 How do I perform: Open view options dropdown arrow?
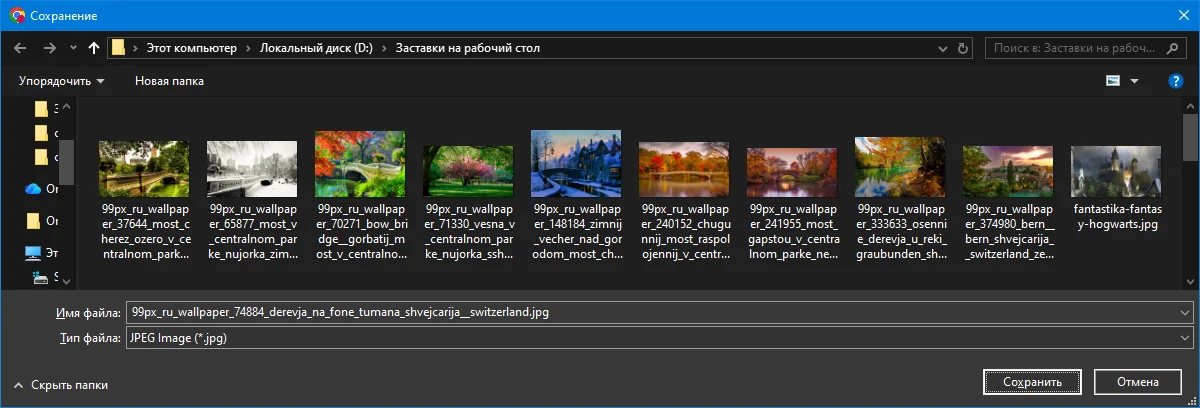point(1134,81)
